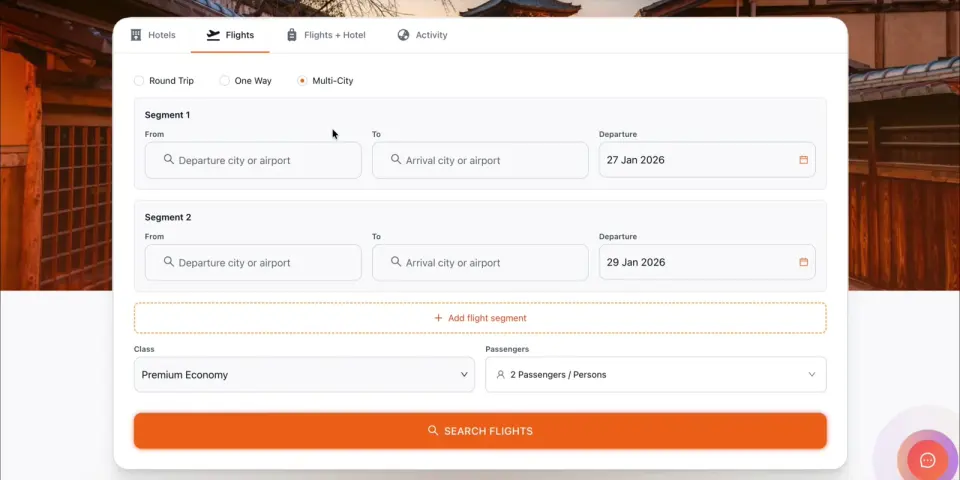Select the Round Trip radio button
The width and height of the screenshot is (960, 480).
tap(139, 81)
